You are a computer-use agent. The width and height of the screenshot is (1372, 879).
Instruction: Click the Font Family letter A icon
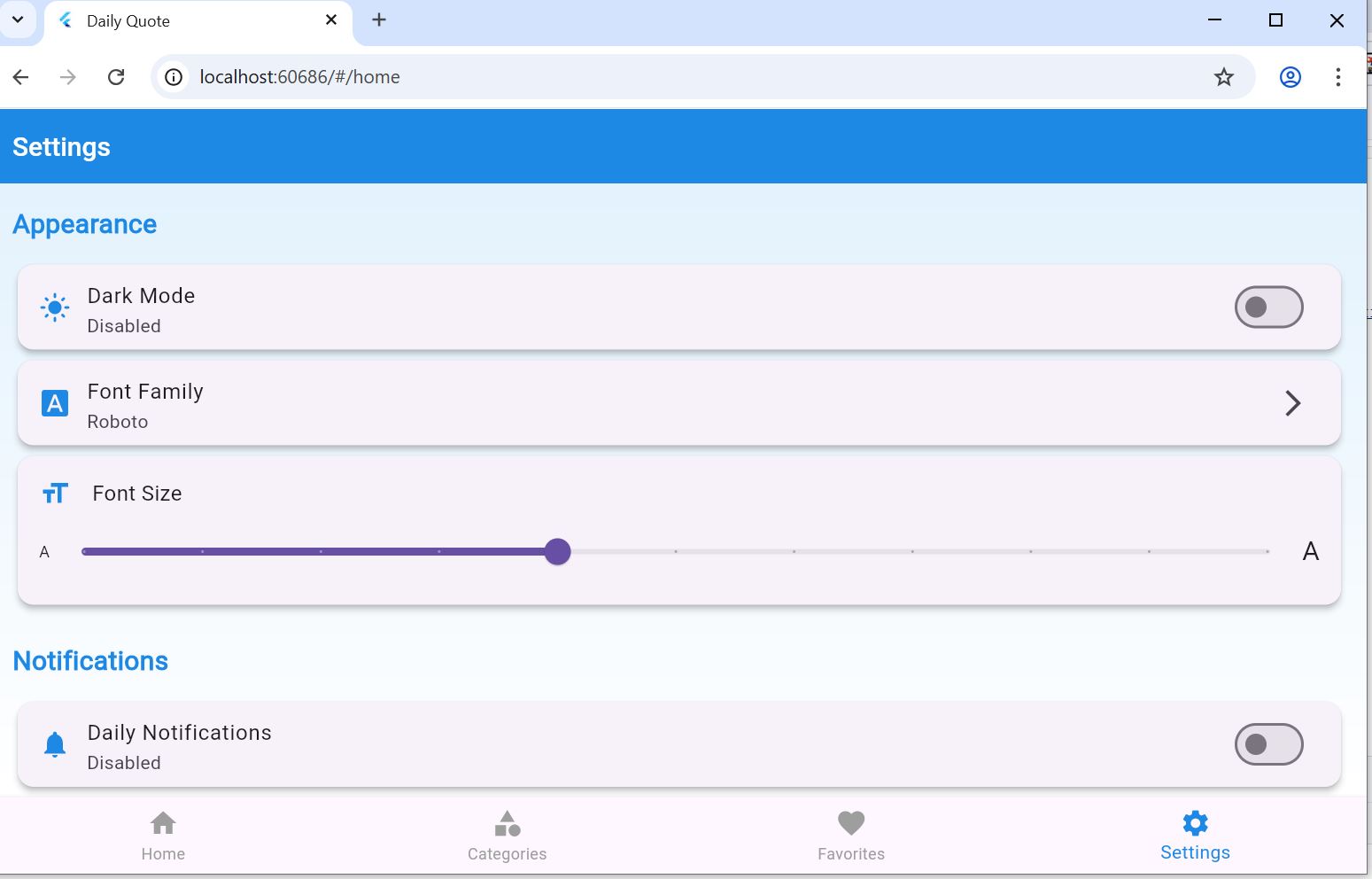55,404
